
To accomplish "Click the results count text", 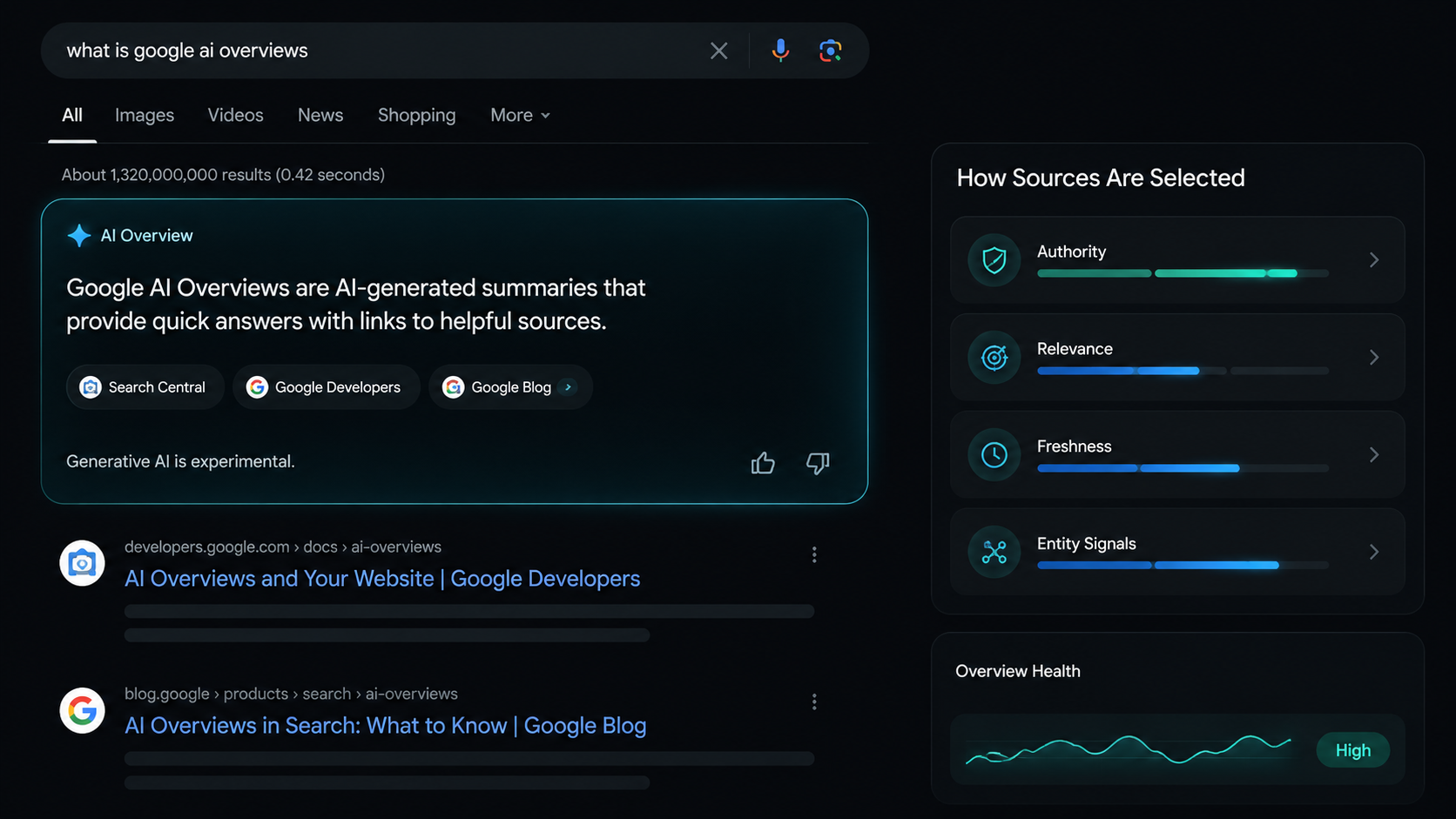I will pyautogui.click(x=223, y=175).
